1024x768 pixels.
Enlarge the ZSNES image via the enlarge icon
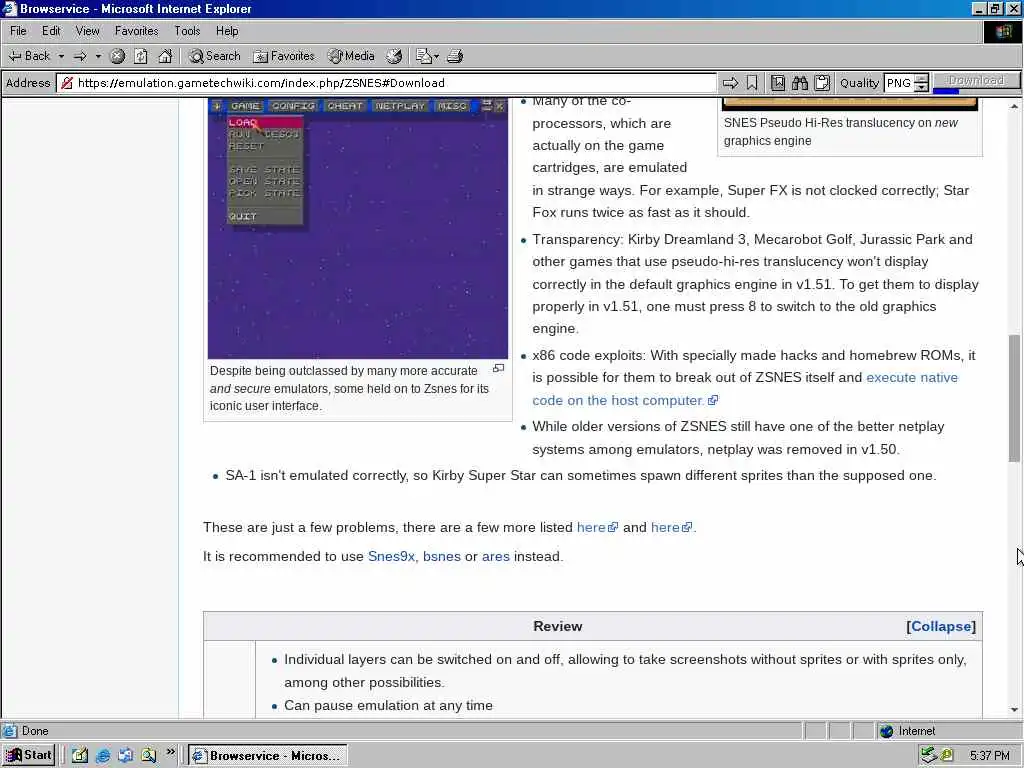click(x=498, y=369)
